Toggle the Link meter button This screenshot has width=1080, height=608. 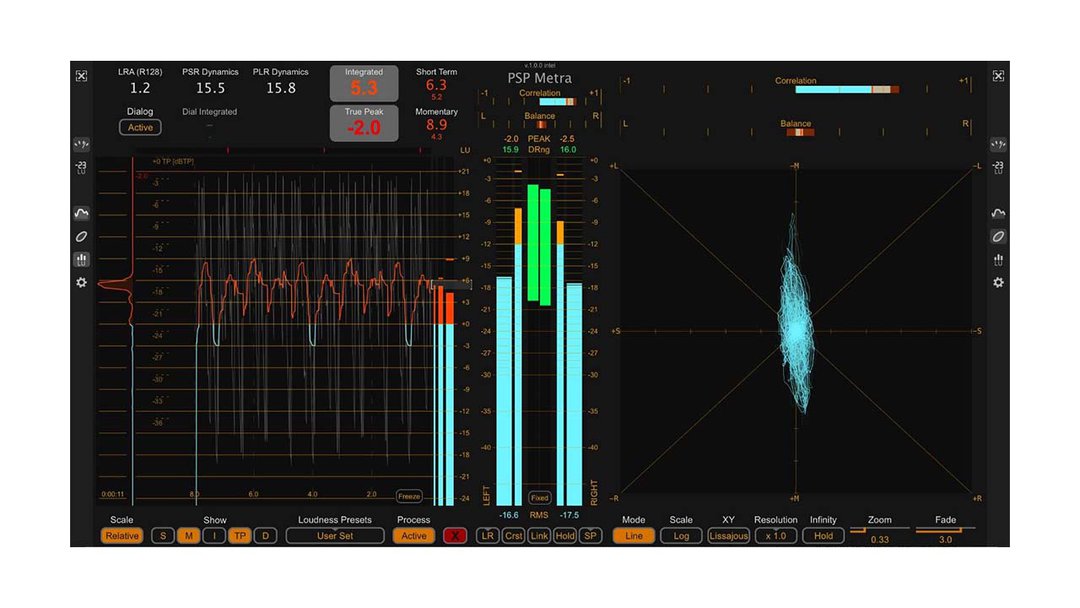coord(539,536)
